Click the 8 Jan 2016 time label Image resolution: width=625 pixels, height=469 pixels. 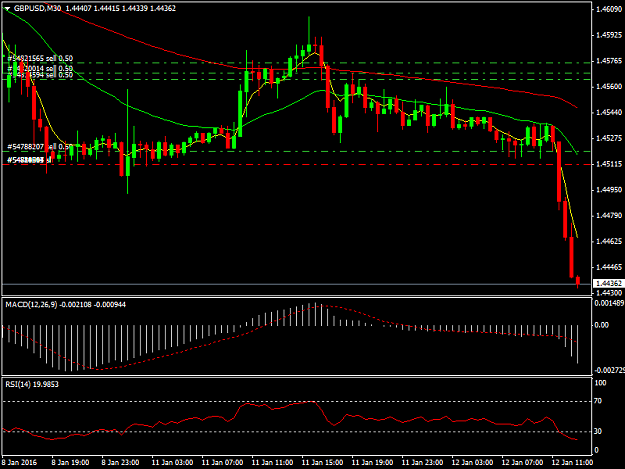click(19, 463)
